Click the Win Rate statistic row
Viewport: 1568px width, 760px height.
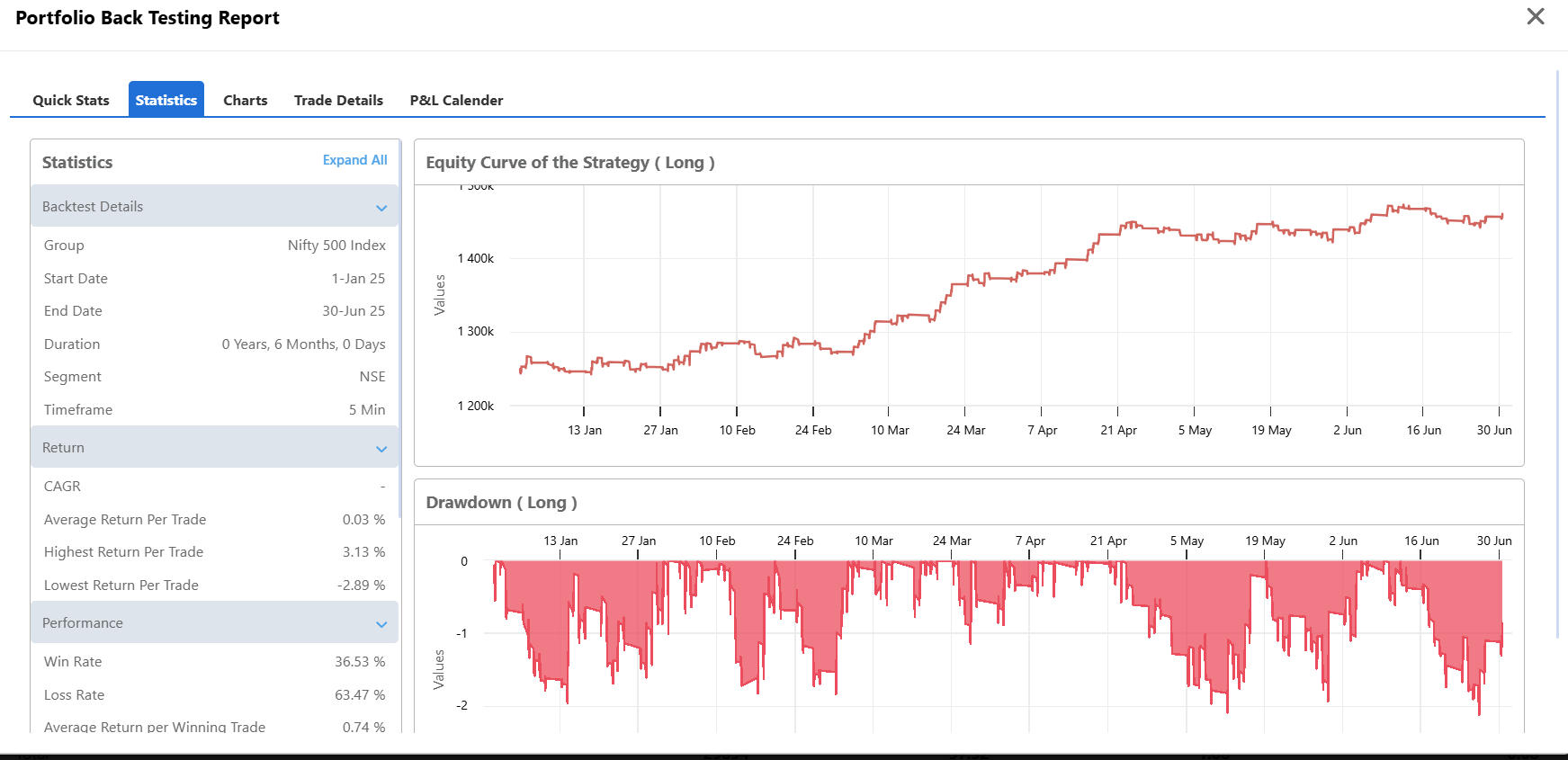tap(214, 661)
